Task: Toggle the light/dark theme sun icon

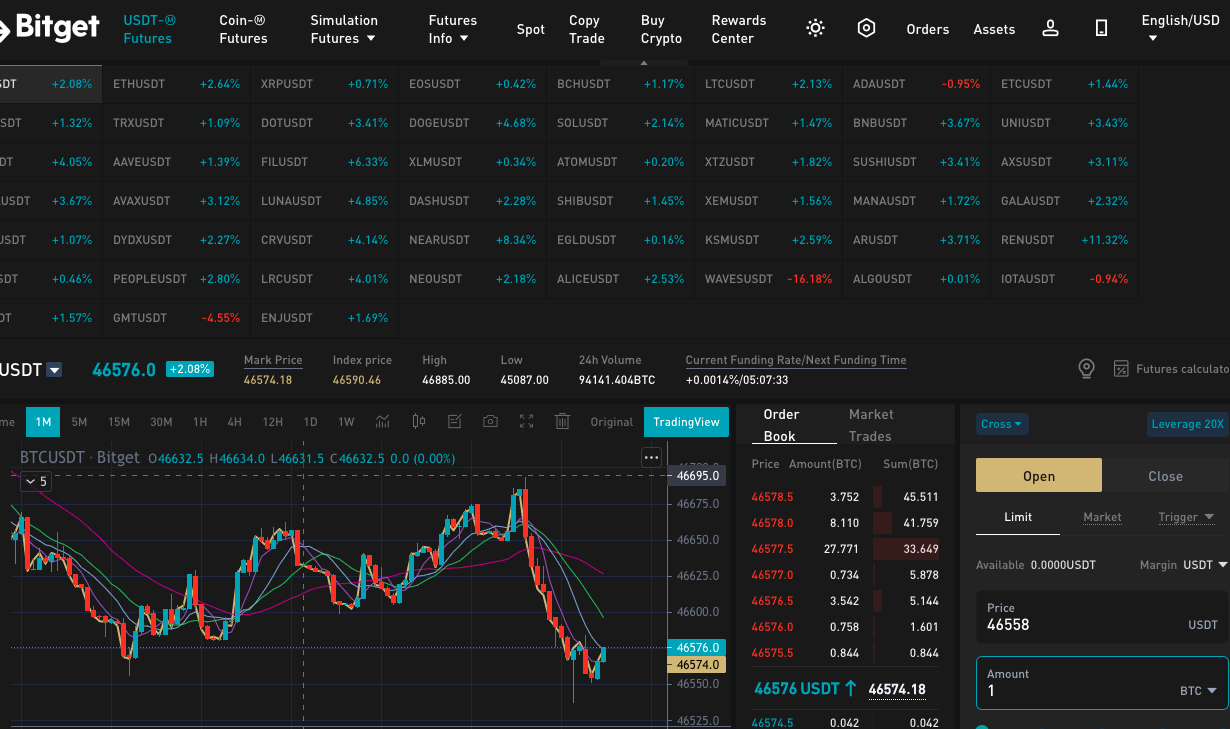Action: point(815,29)
